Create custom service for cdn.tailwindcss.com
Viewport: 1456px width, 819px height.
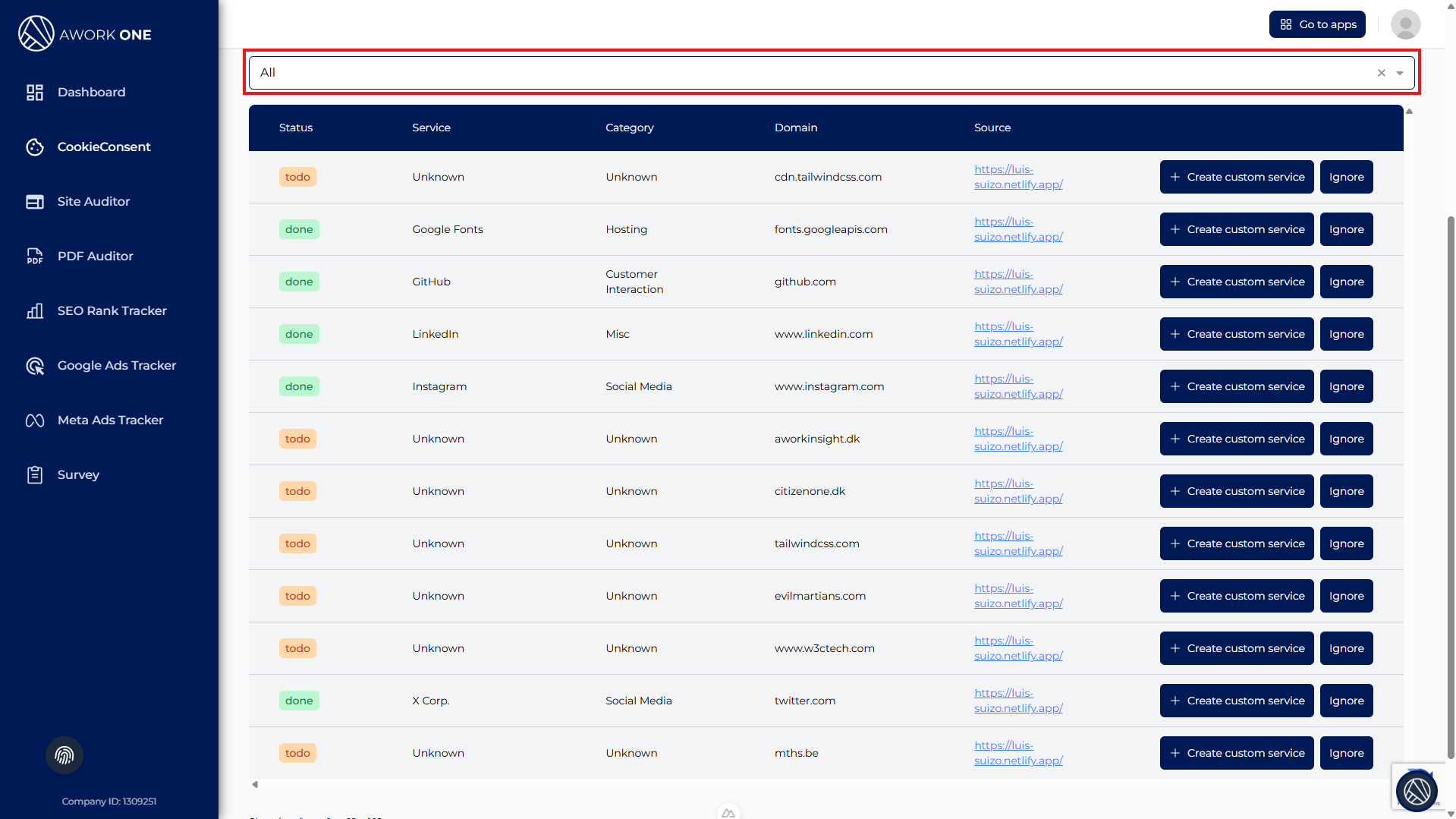[1236, 177]
